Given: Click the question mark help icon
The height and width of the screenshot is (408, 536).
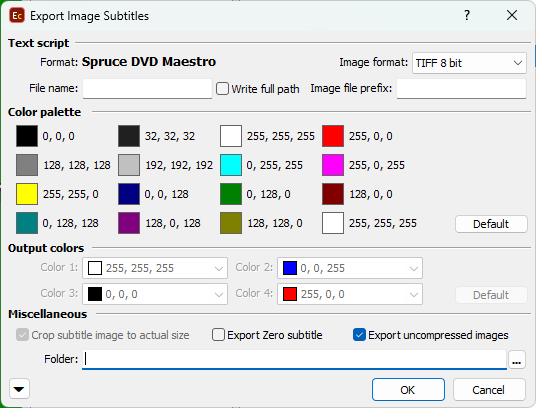Looking at the screenshot, I should pyautogui.click(x=467, y=15).
